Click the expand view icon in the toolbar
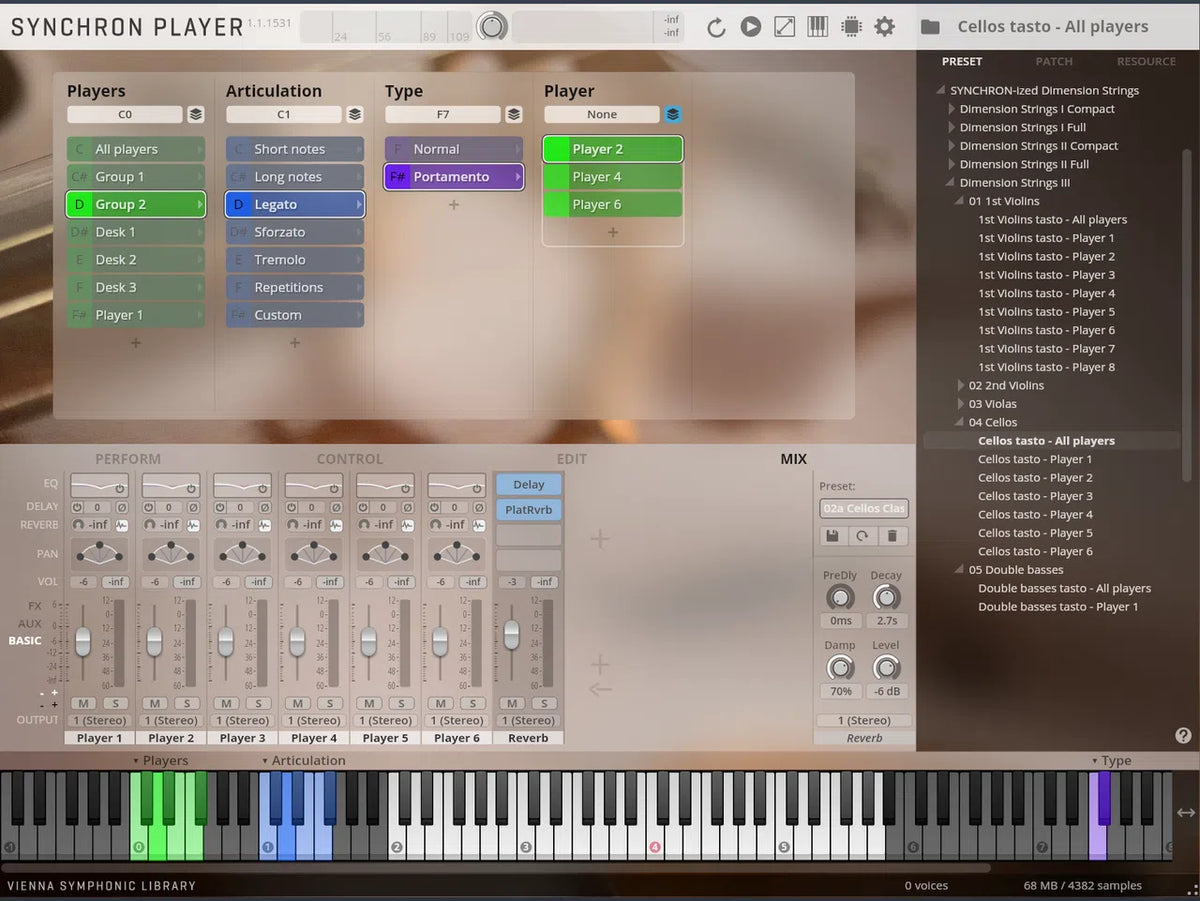Image resolution: width=1200 pixels, height=901 pixels. tap(784, 27)
